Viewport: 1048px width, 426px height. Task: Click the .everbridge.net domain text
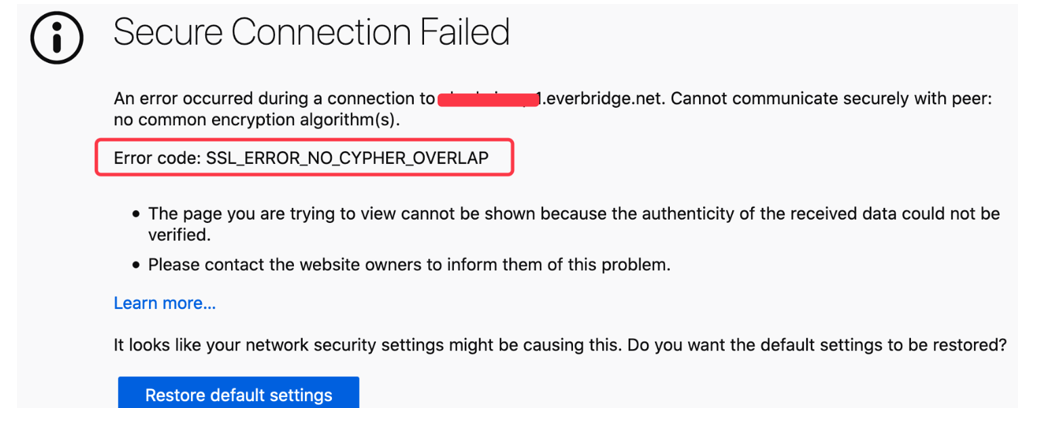601,98
